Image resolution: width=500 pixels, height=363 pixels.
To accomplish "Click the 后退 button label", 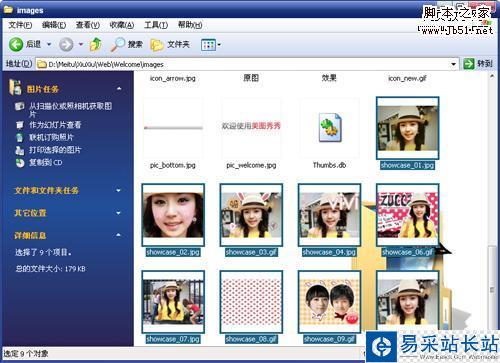I will point(33,44).
